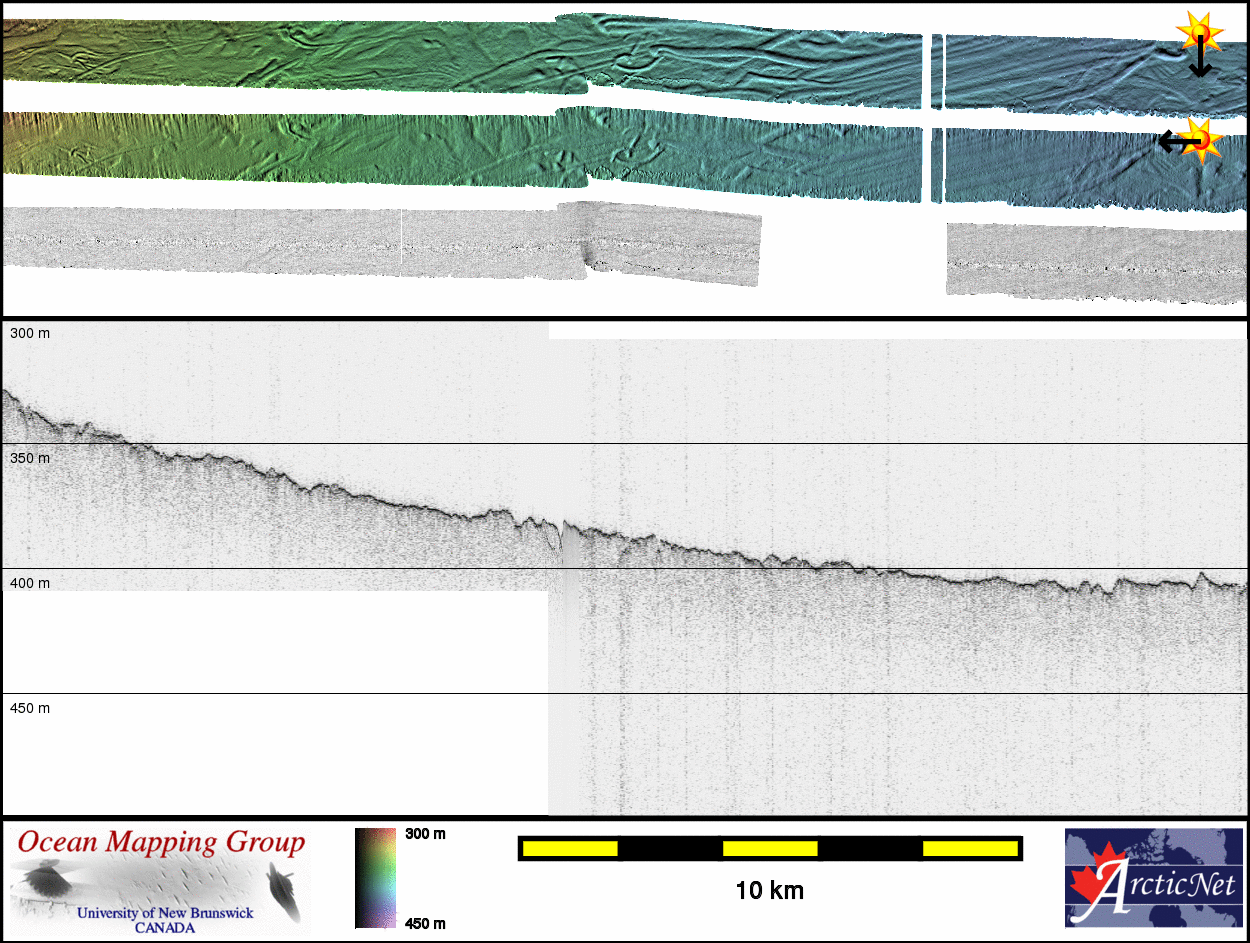Click the 450 m color legend label
Viewport: 1250px width, 943px height.
tap(425, 923)
